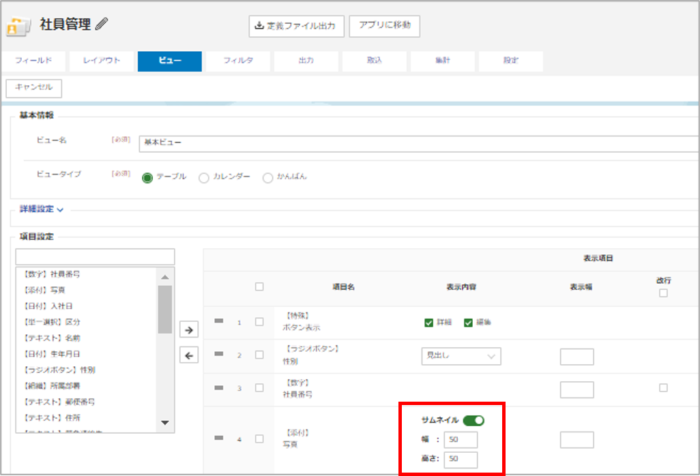Screen dimensions: 700x476
Task: Open the 取込 tab
Action: pos(374,61)
